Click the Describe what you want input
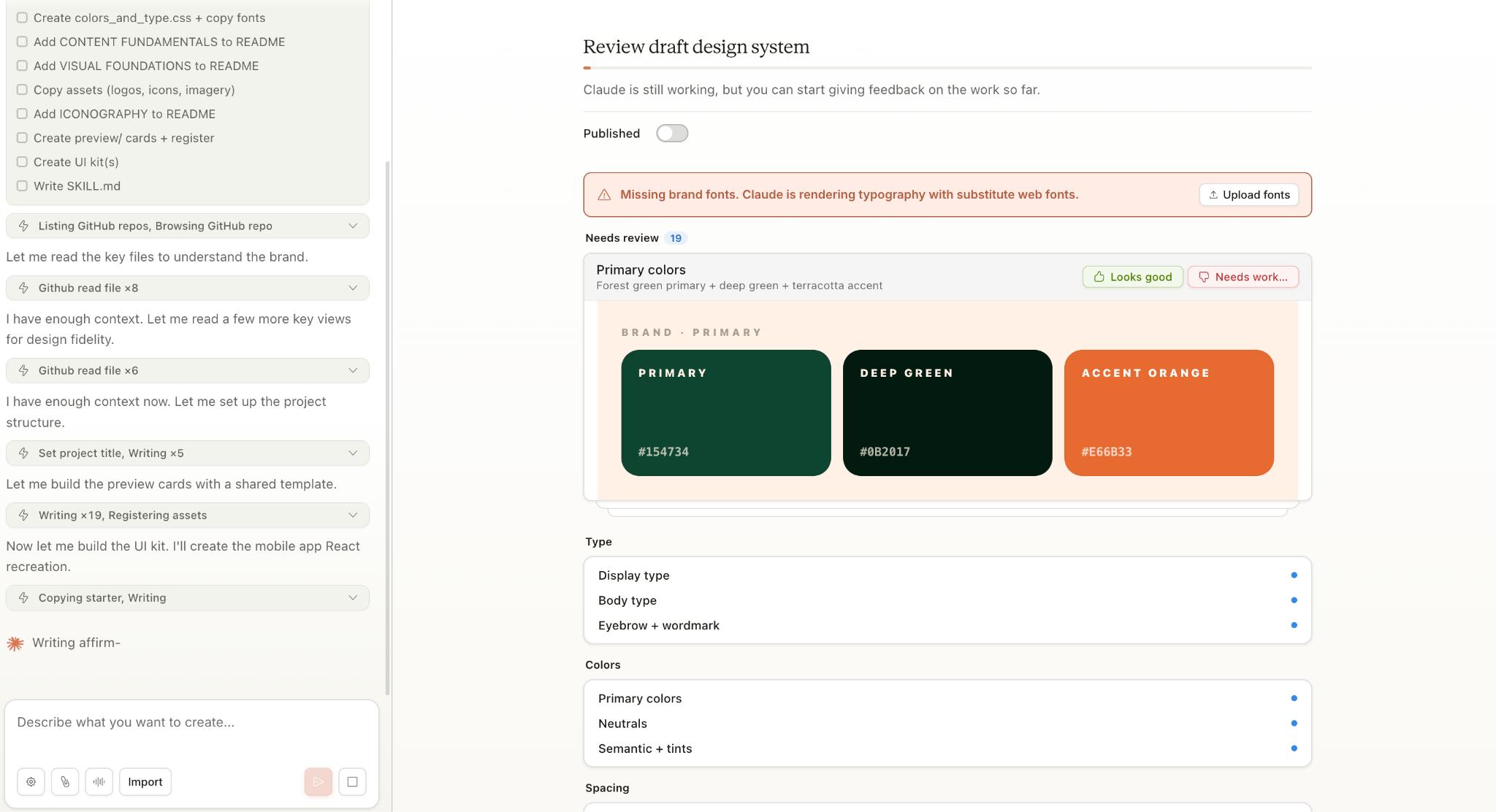1496x812 pixels. click(191, 722)
